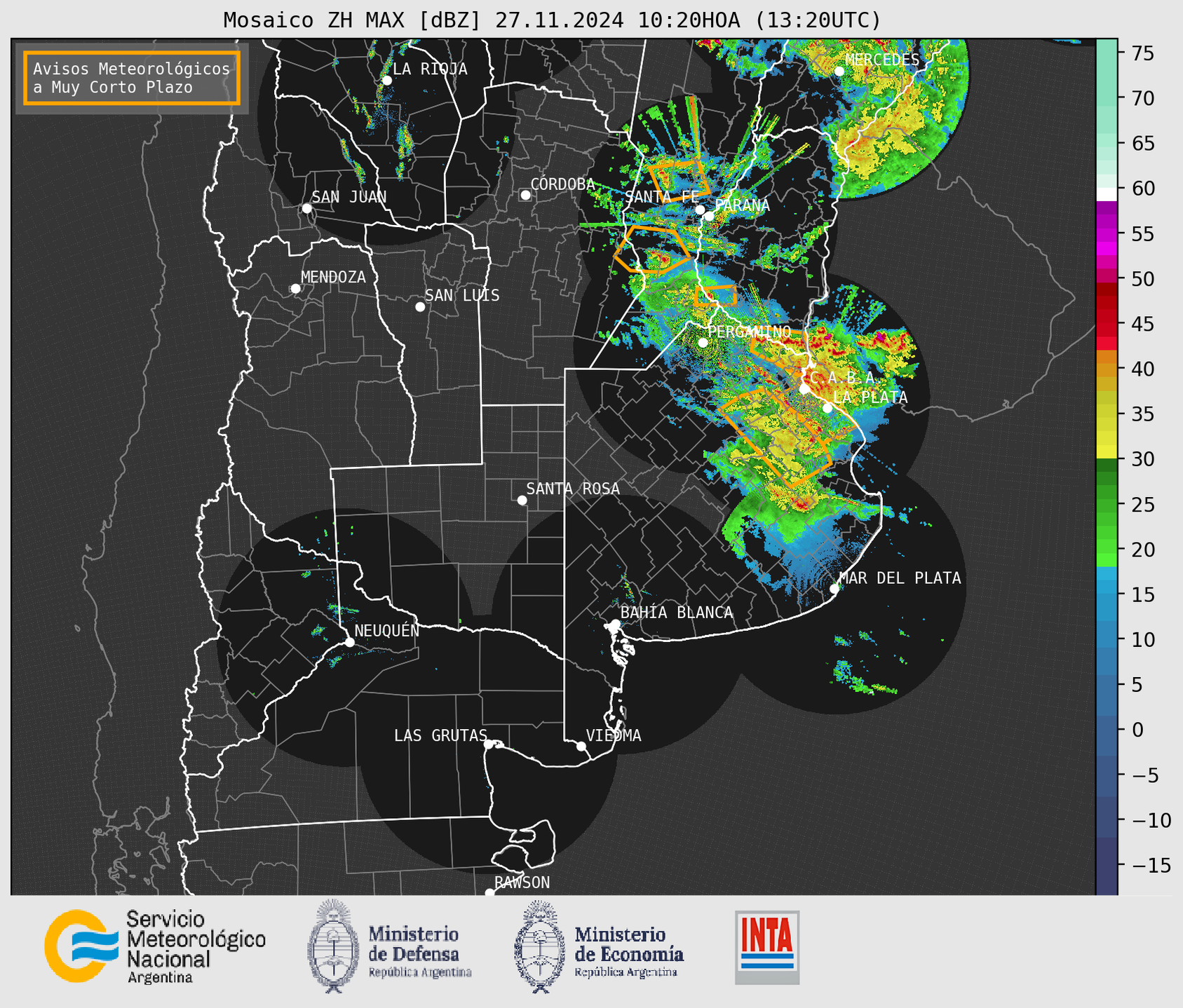
Task: Click the LA PLATA city label
Action: (x=870, y=397)
